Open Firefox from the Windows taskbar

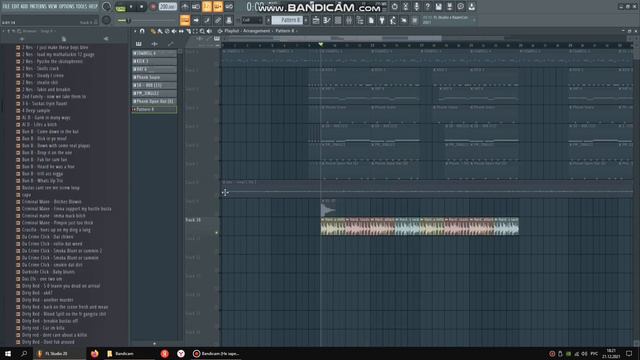tap(95, 353)
